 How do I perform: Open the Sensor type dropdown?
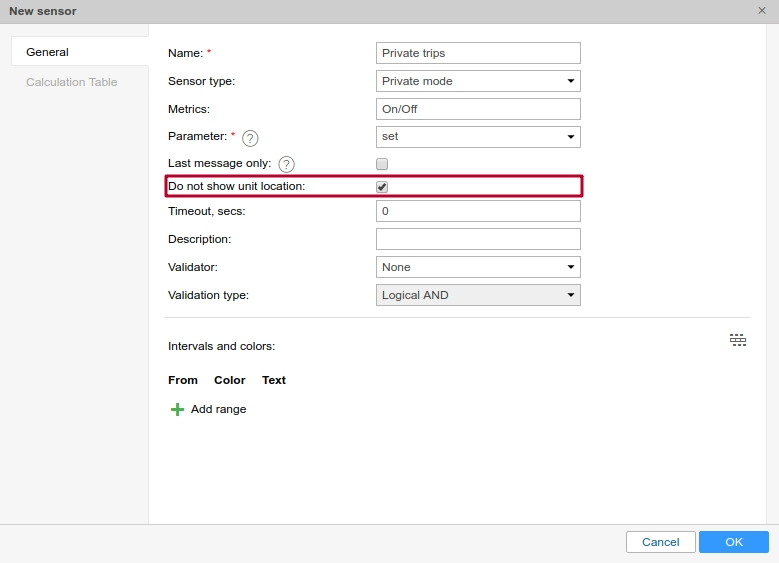(x=478, y=81)
